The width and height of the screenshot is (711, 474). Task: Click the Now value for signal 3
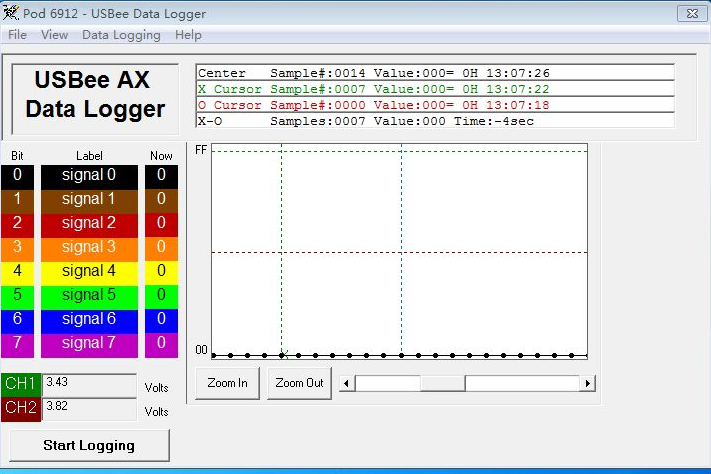pos(161,249)
